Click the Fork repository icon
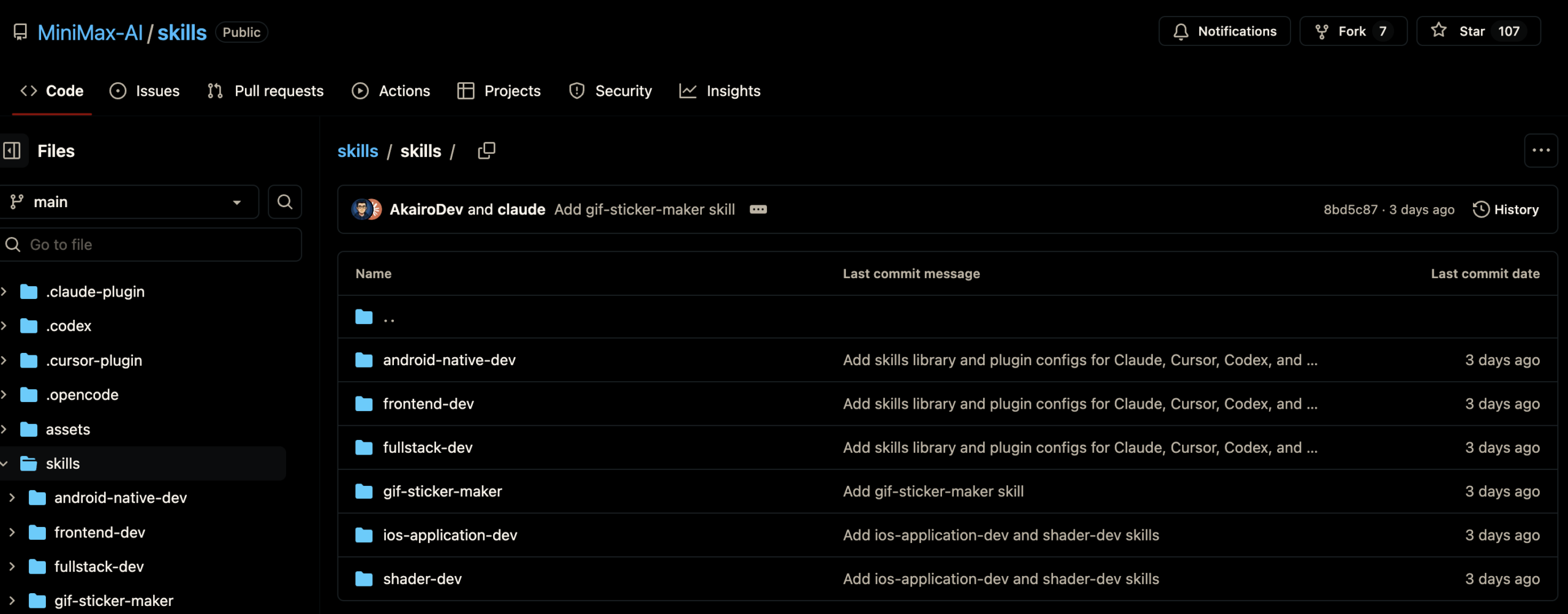 [1322, 31]
